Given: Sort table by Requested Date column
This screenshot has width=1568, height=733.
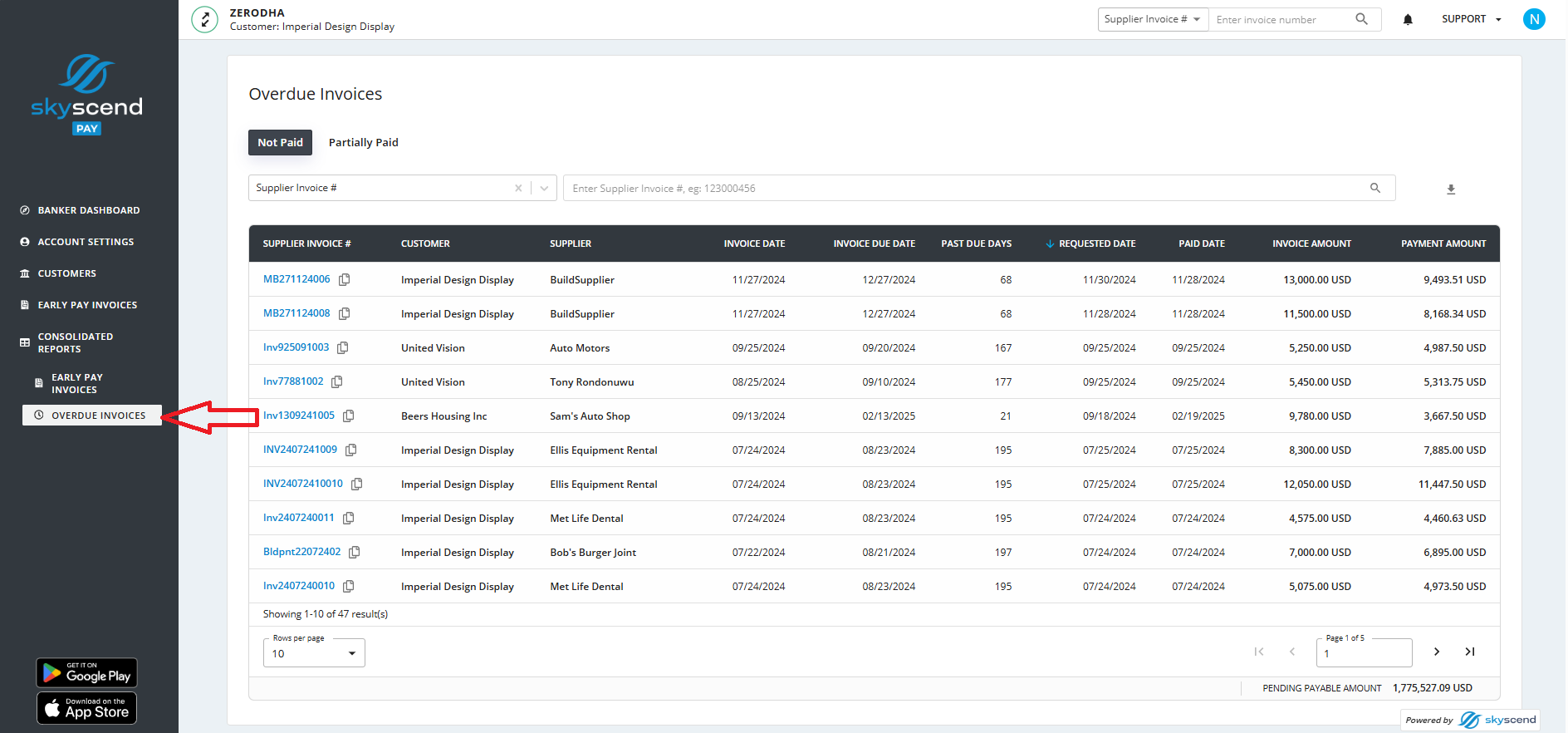Looking at the screenshot, I should coord(1096,244).
